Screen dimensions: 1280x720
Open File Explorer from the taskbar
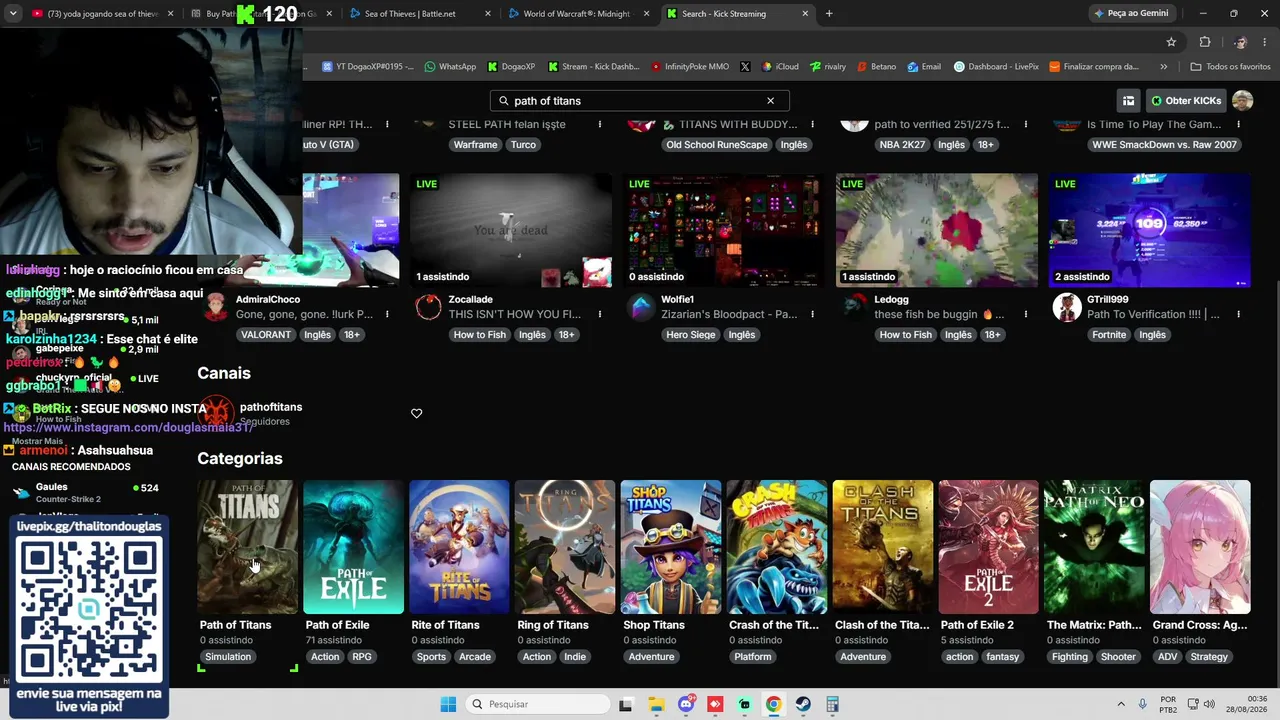[655, 704]
